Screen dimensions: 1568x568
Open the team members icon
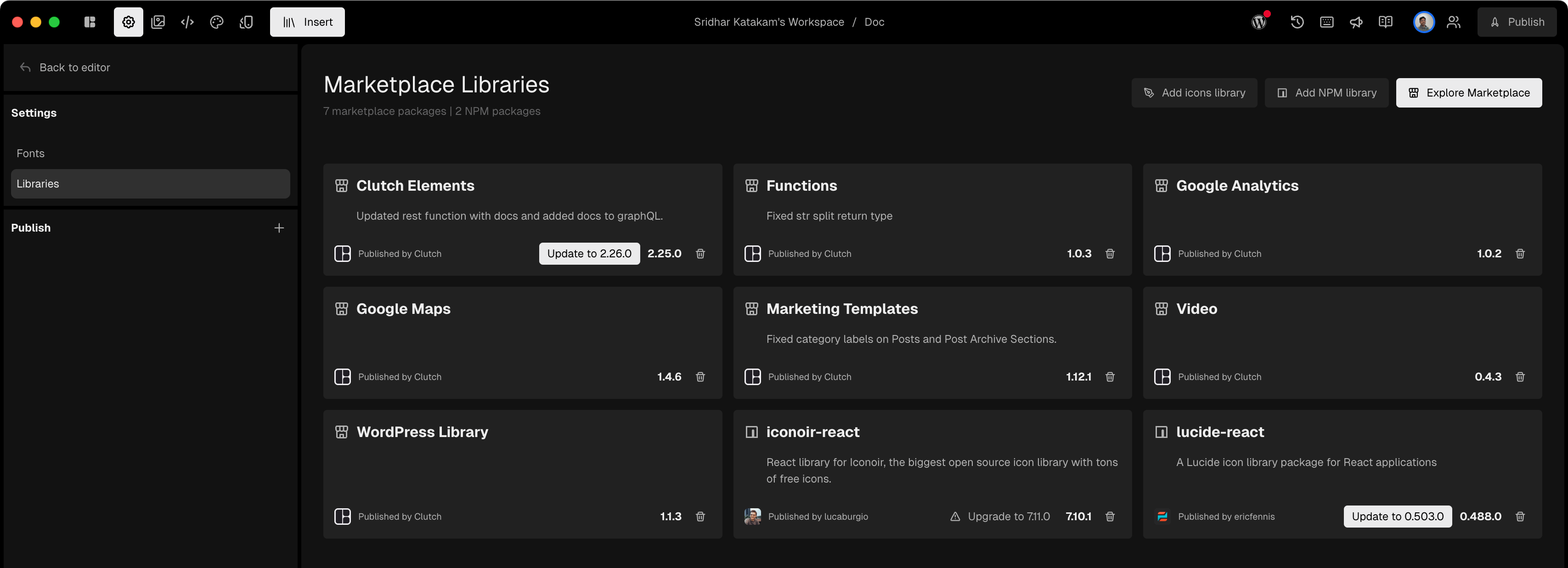(x=1454, y=22)
